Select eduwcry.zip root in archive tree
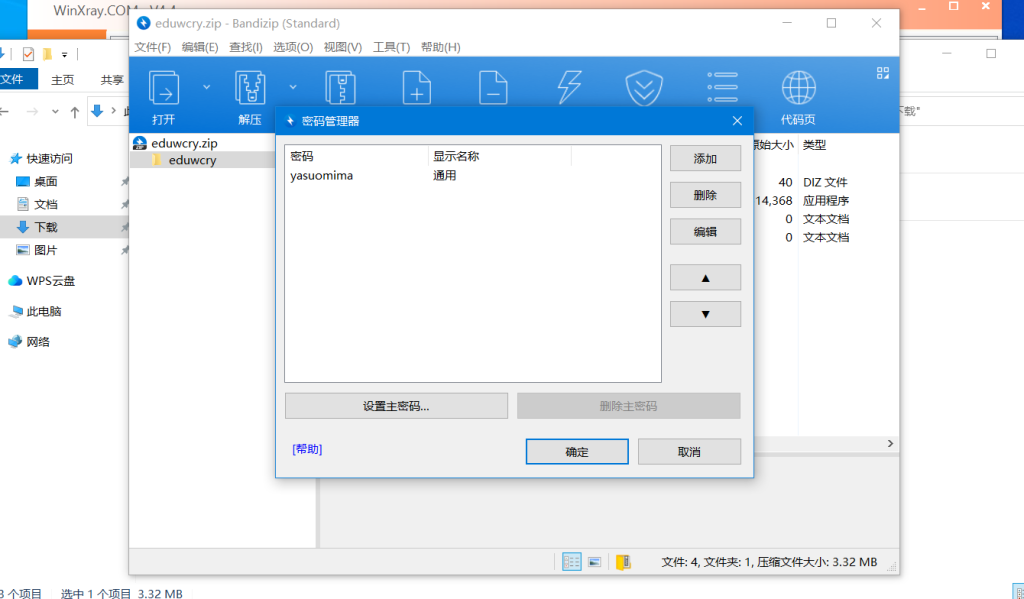The height and width of the screenshot is (599, 1024). [x=184, y=143]
